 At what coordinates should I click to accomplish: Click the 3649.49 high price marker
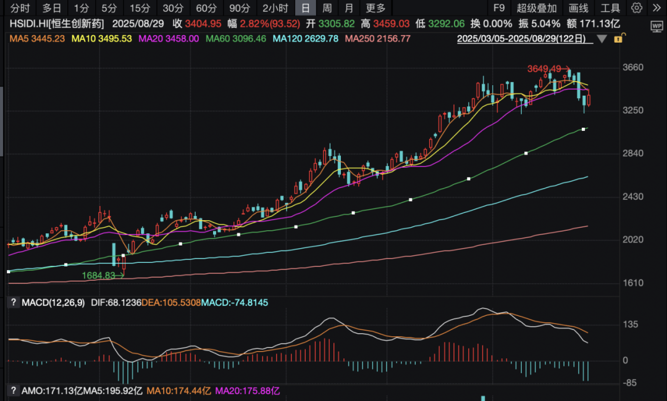pos(544,68)
